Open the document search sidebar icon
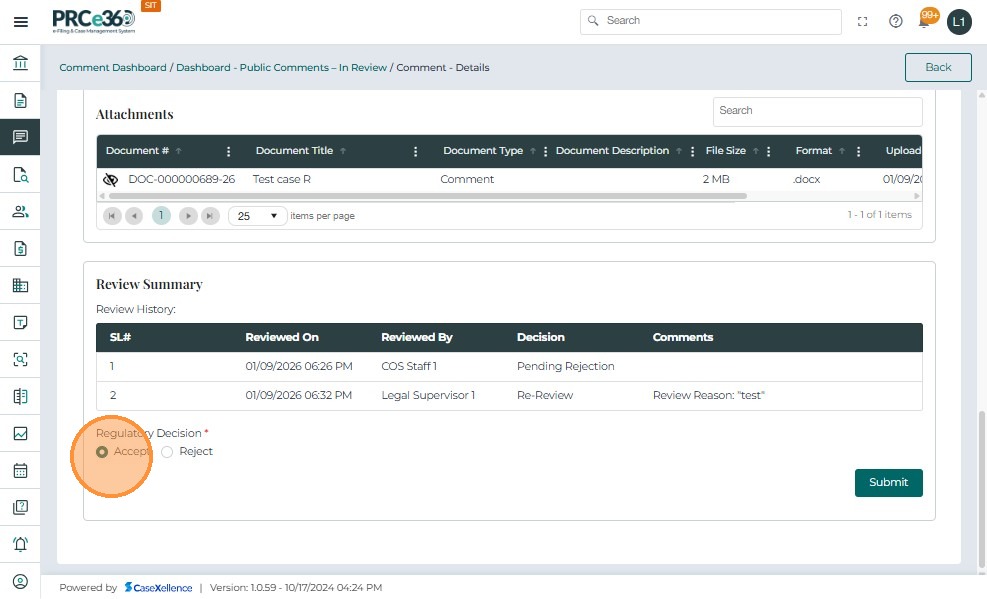This screenshot has width=987, height=599. click(20, 174)
